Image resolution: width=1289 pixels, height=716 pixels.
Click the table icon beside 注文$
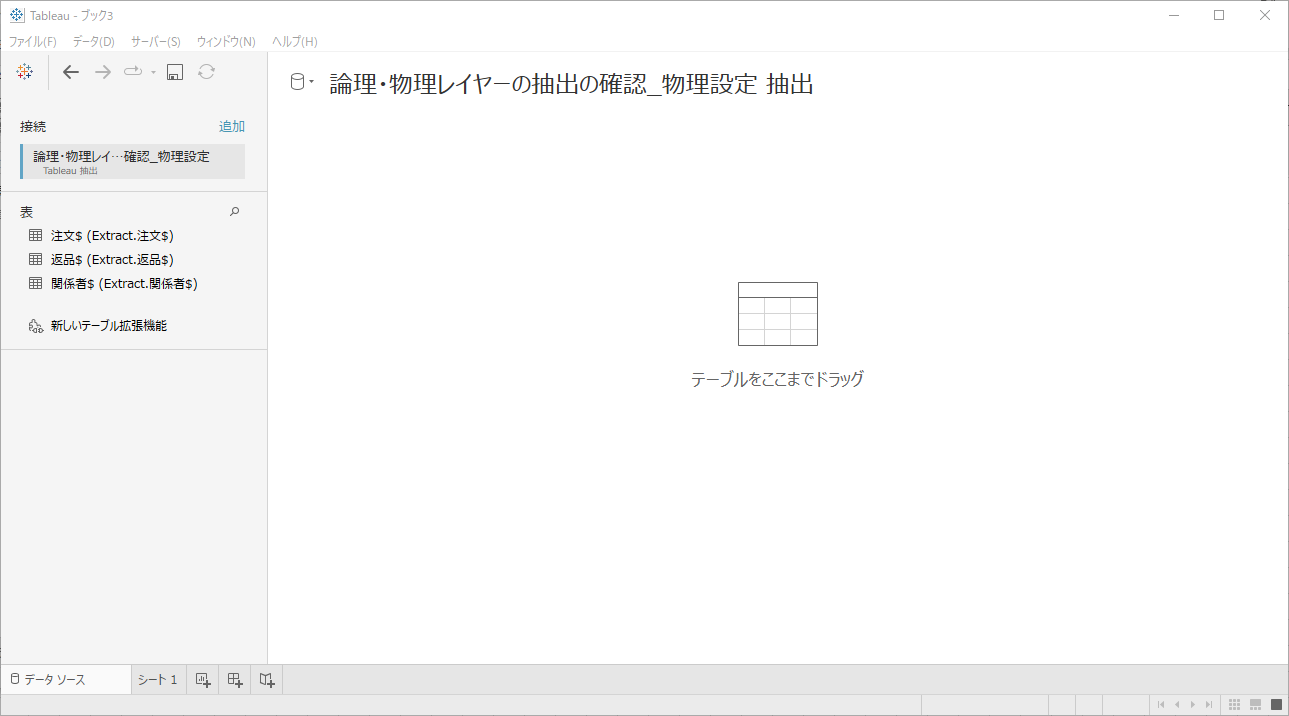[35, 236]
